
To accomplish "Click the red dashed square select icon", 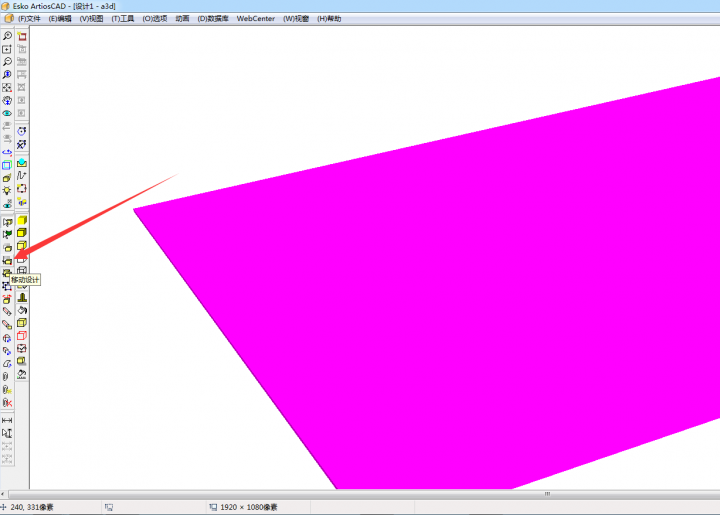I will pyautogui.click(x=22, y=189).
